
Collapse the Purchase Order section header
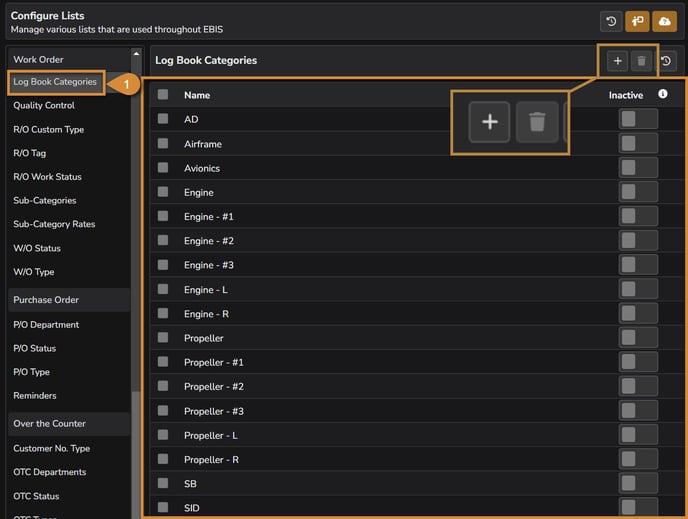[x=68, y=300]
